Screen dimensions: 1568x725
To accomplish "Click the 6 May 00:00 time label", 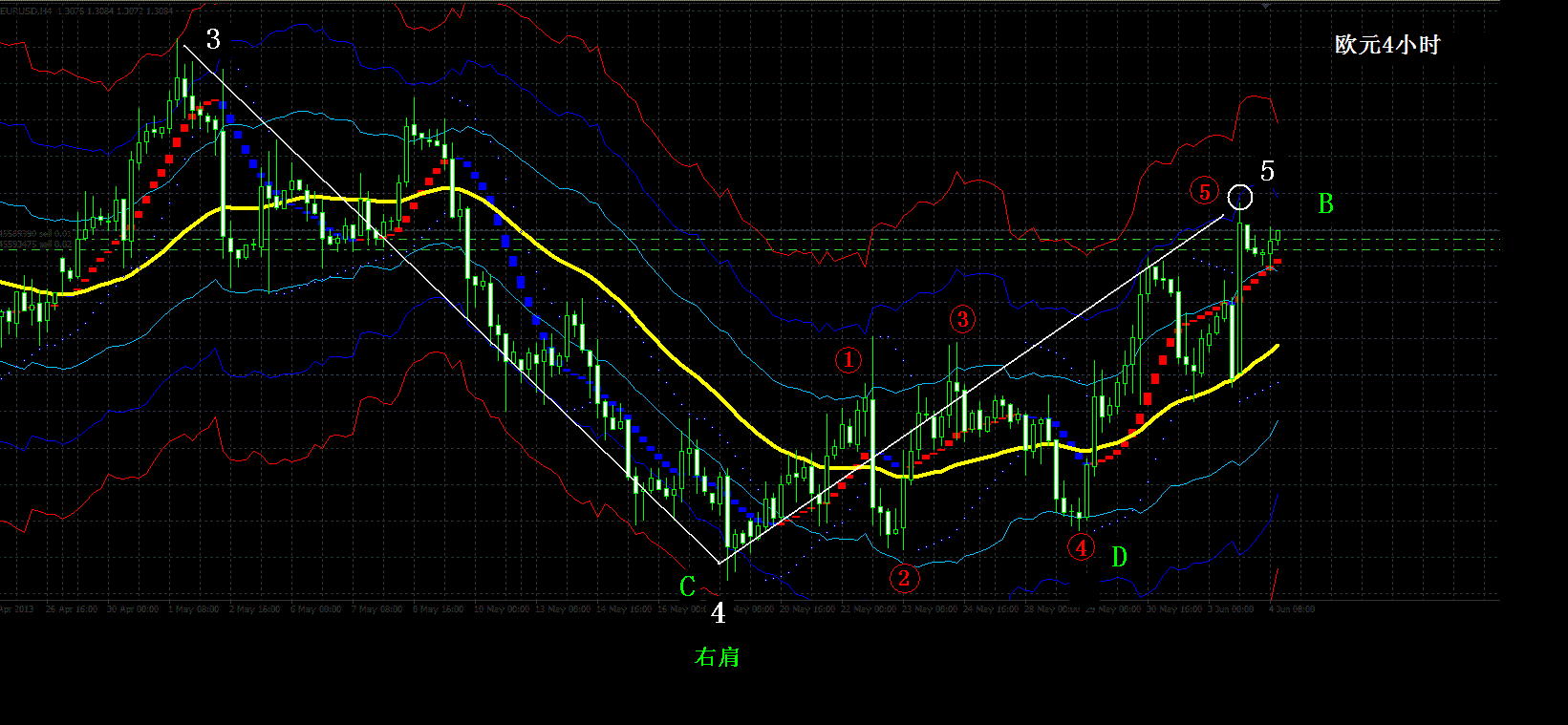I will pos(316,609).
